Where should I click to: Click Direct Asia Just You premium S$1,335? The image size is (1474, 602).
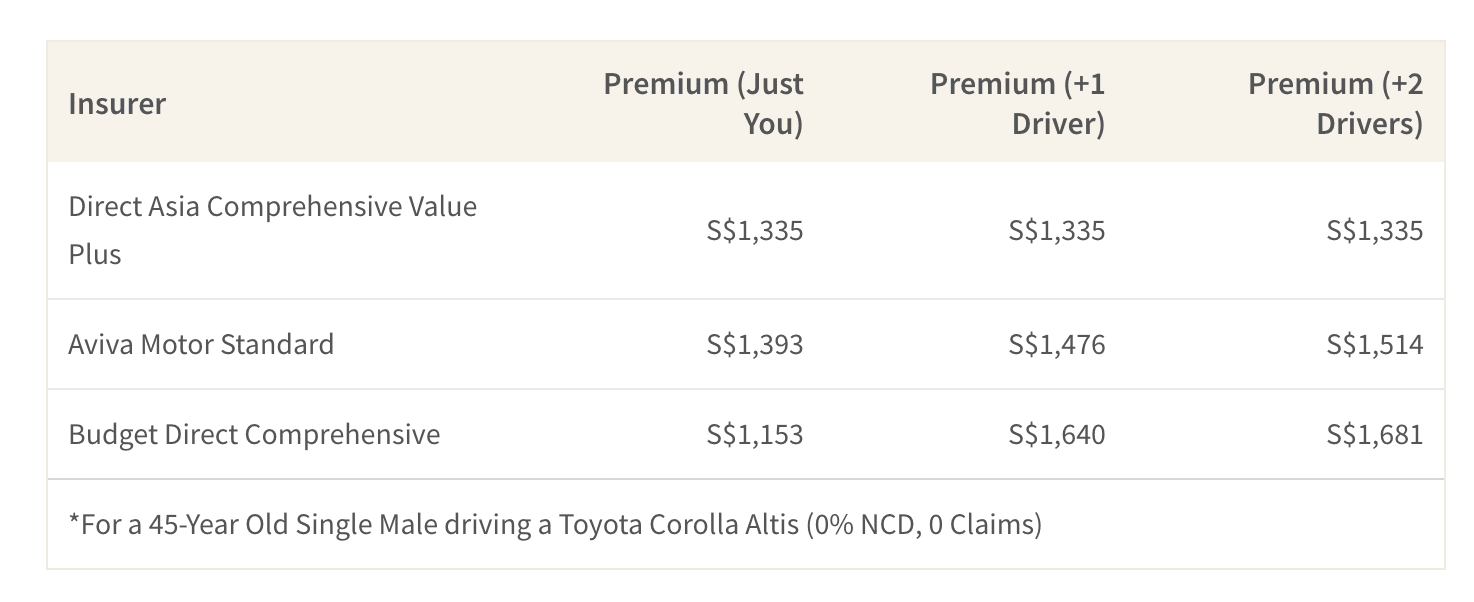tap(755, 231)
